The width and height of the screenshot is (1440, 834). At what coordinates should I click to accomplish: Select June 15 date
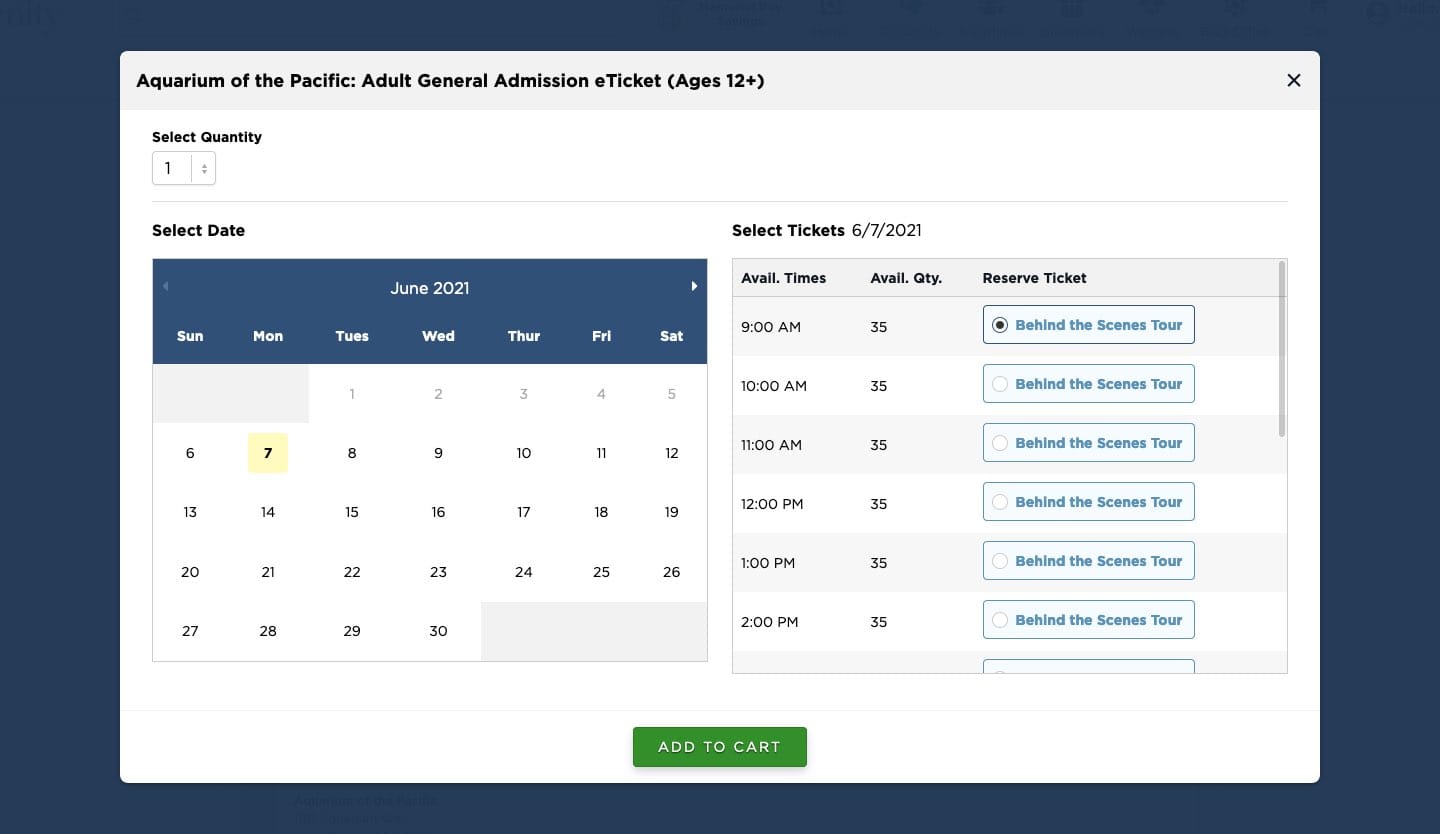(x=352, y=512)
